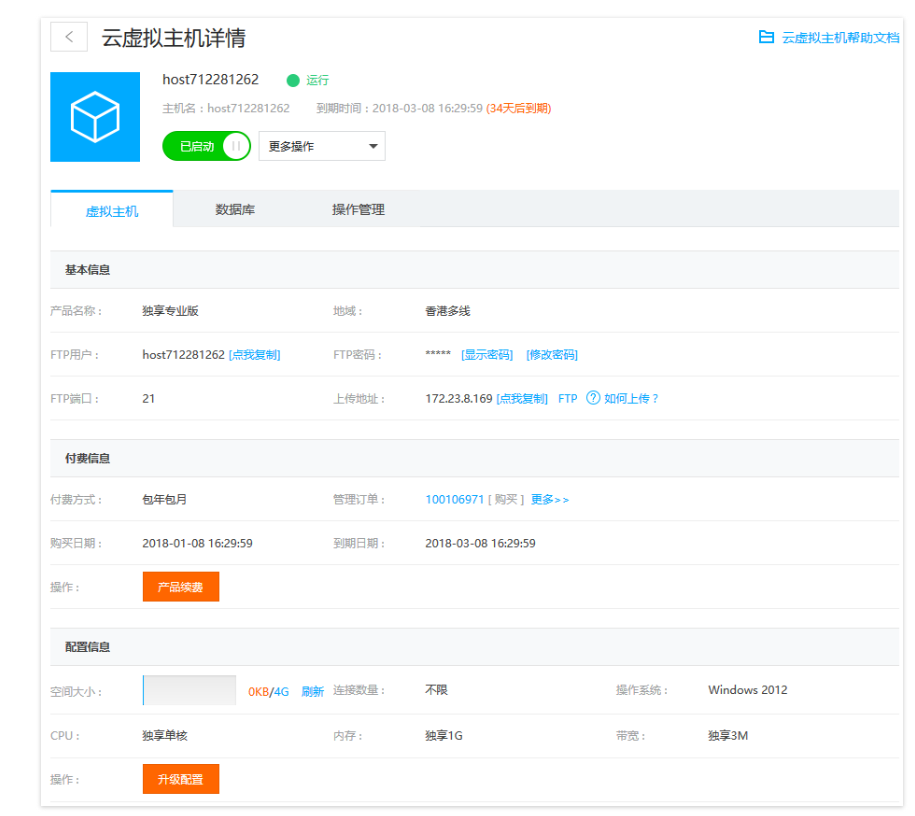
Task: Click the 升级配置 button
Action: tap(181, 779)
